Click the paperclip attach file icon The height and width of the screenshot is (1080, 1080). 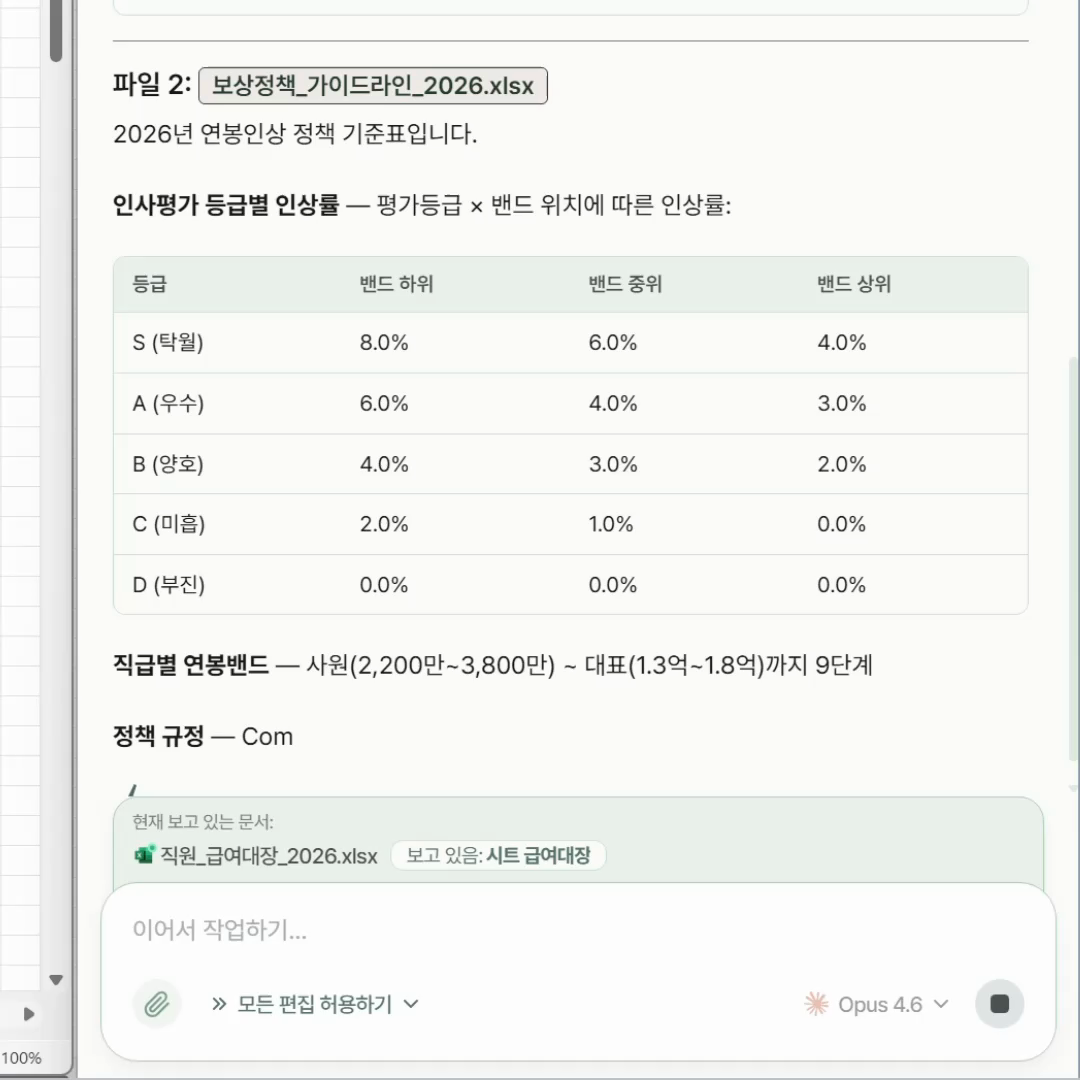(x=157, y=1004)
